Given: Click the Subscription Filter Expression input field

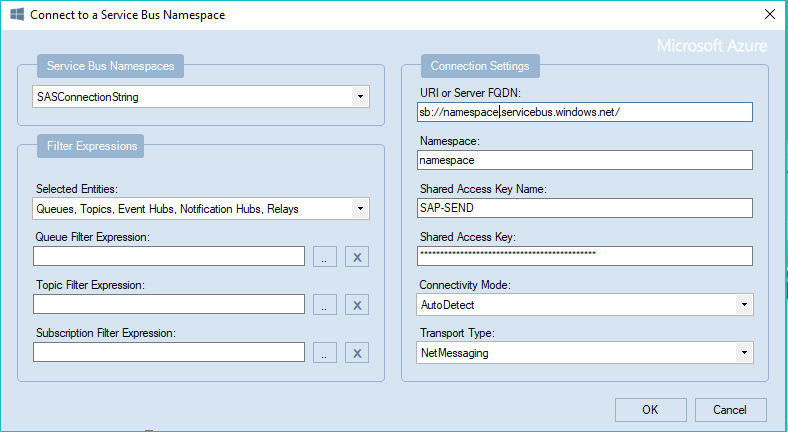Looking at the screenshot, I should coord(169,352).
